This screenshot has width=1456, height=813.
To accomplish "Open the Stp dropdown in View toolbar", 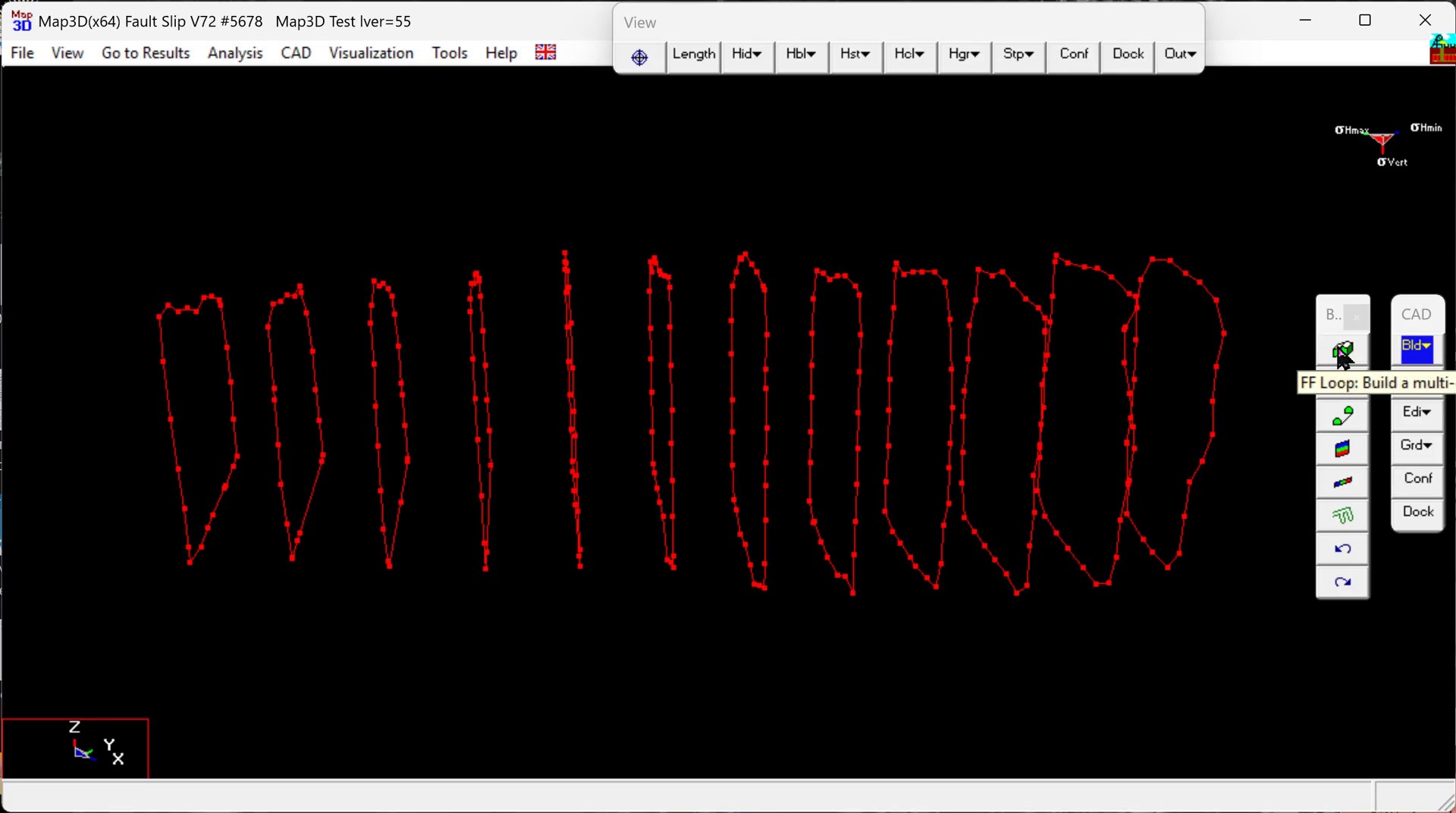I will pyautogui.click(x=1018, y=55).
